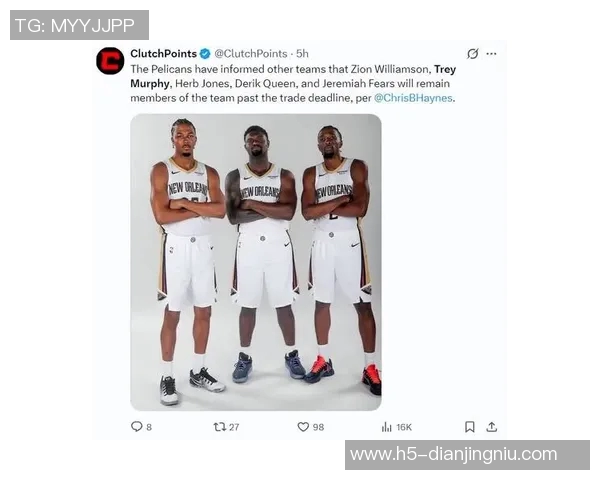Open the @ClutchPoints handle
Screen dimensions: 600x480
(251, 54)
